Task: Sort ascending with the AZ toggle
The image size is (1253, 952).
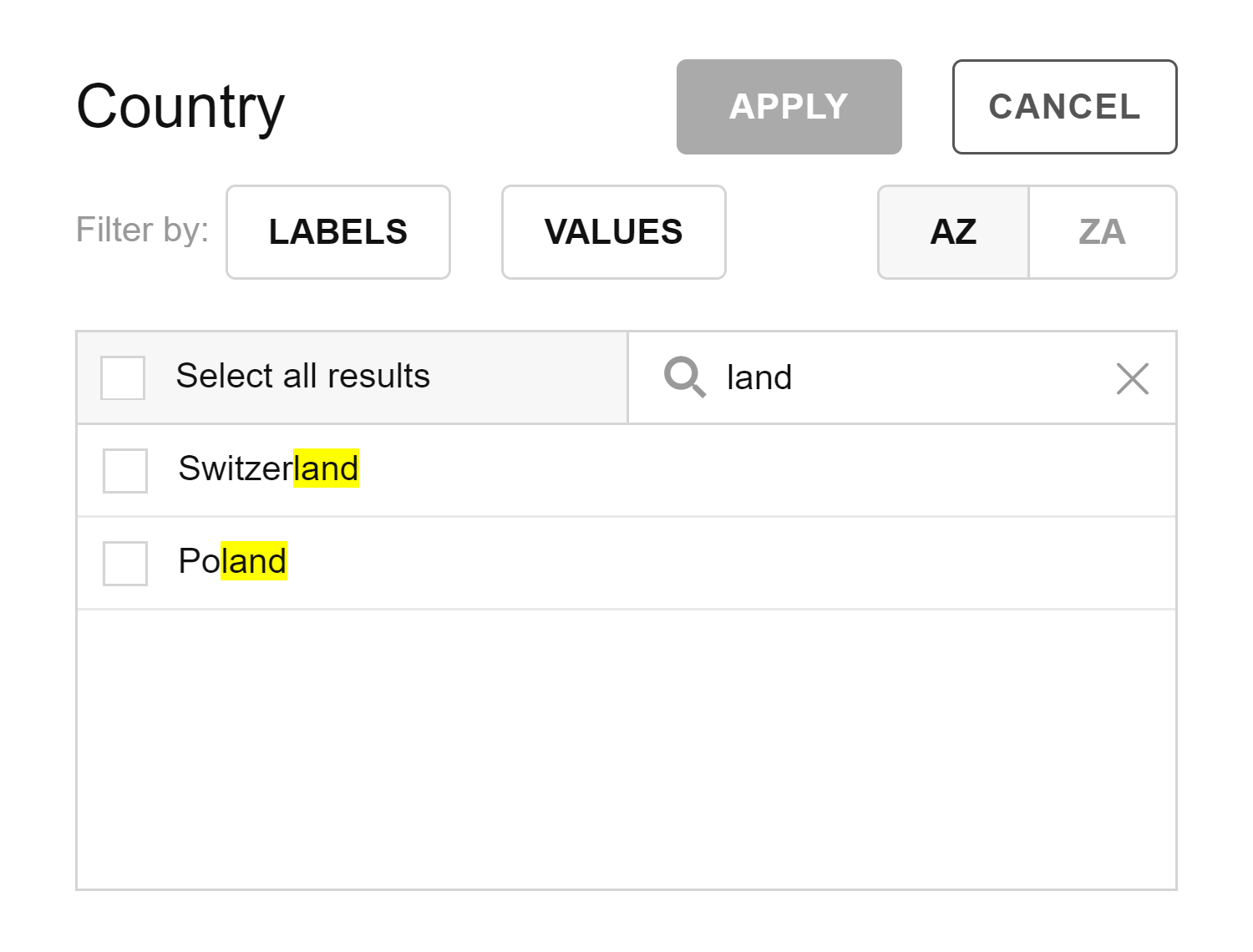Action: pyautogui.click(x=953, y=232)
